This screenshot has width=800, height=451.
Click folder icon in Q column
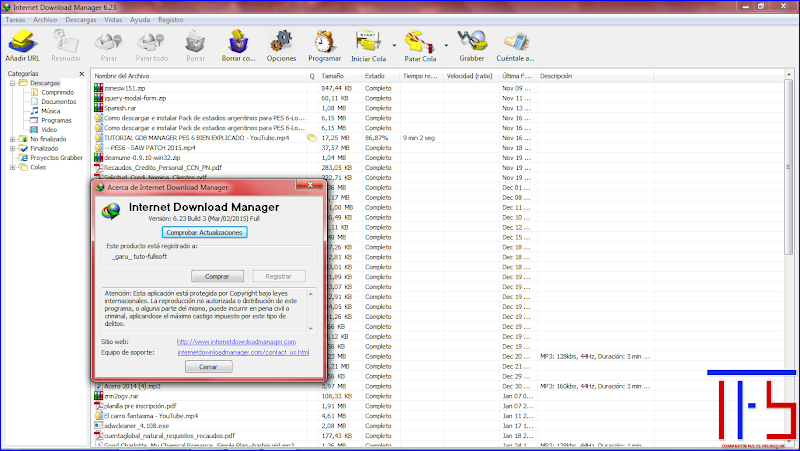click(312, 138)
